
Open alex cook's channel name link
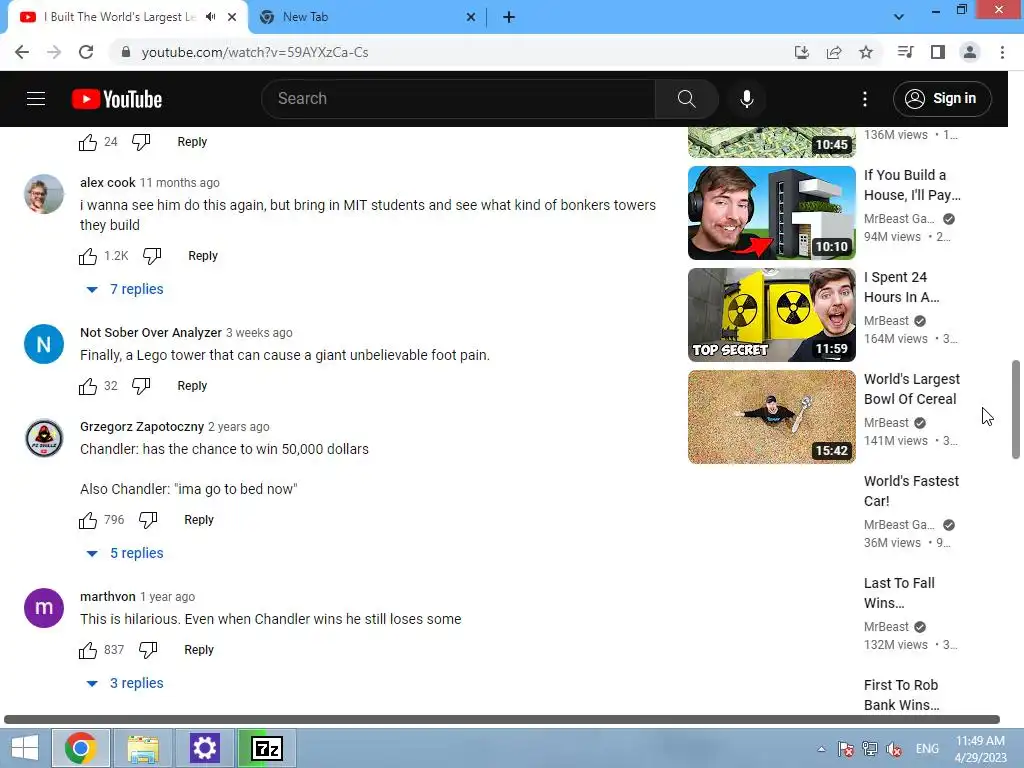click(108, 183)
